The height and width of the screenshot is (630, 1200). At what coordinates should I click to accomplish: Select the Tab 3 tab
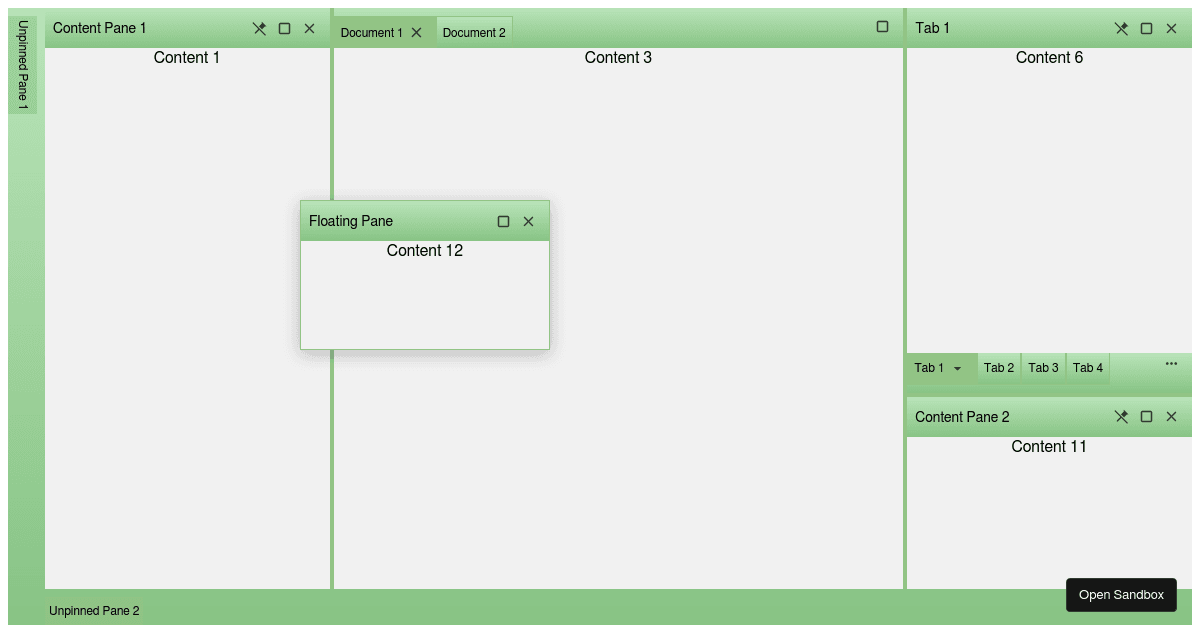click(1043, 368)
